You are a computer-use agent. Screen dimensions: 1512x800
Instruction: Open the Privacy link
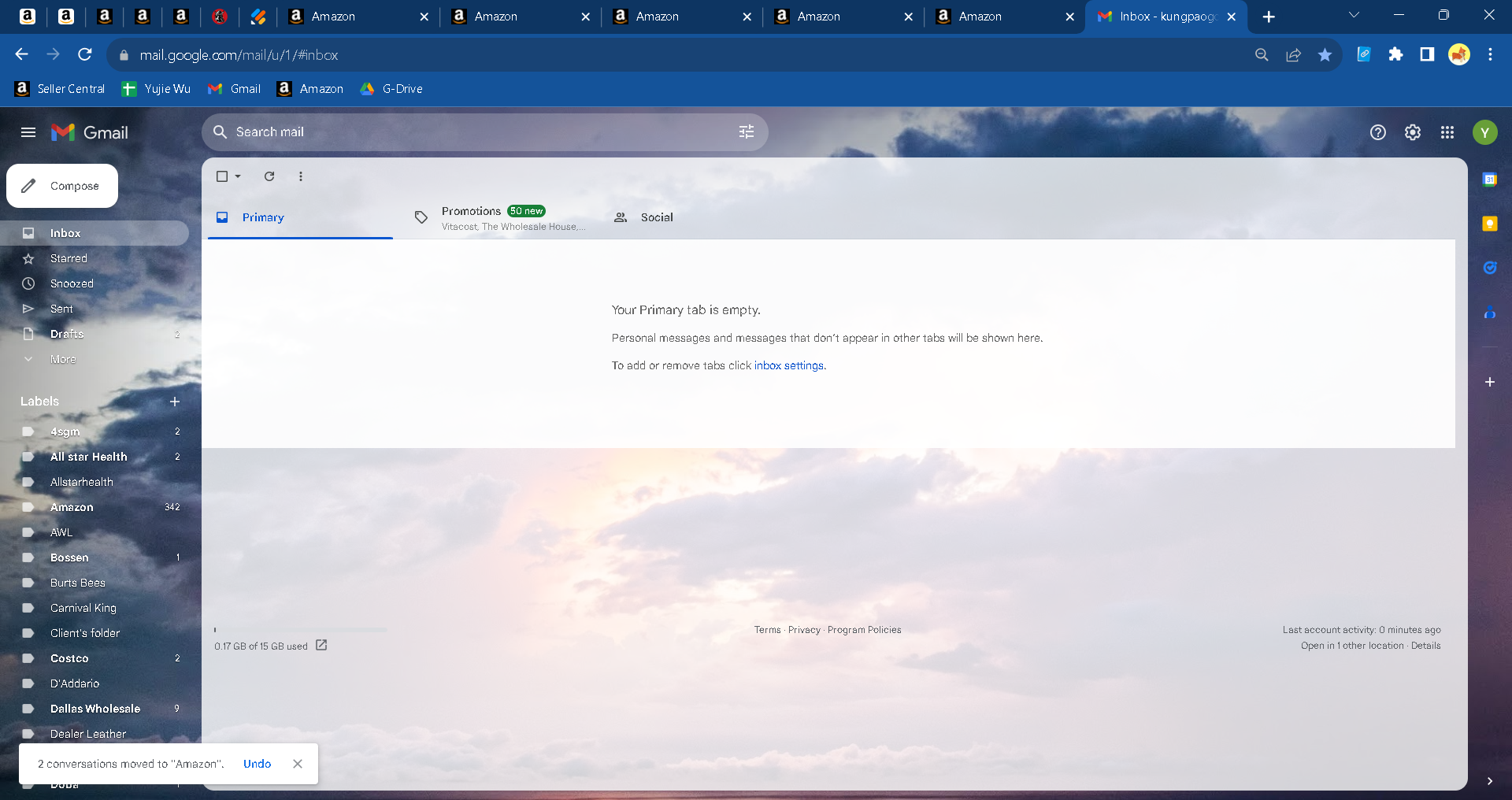click(x=804, y=630)
